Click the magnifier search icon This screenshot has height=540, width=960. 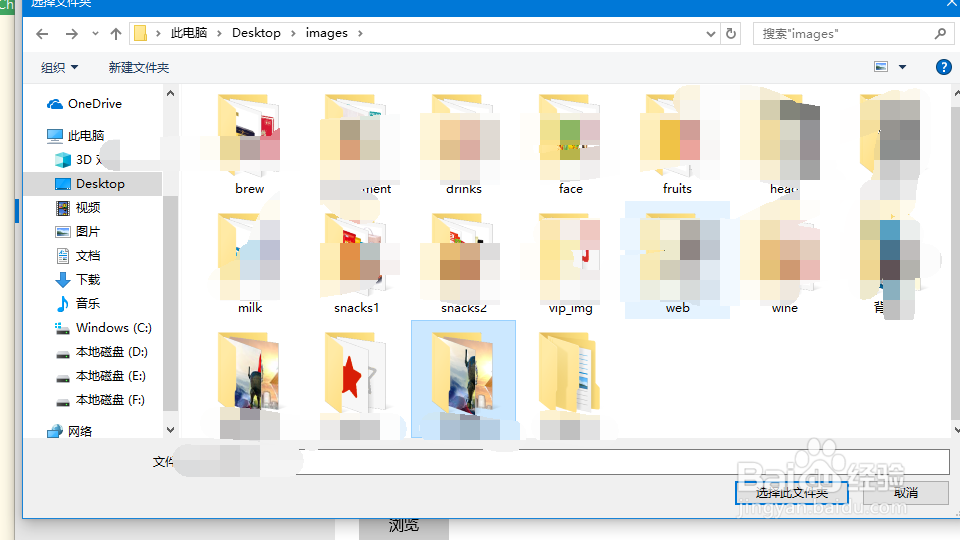click(x=940, y=34)
